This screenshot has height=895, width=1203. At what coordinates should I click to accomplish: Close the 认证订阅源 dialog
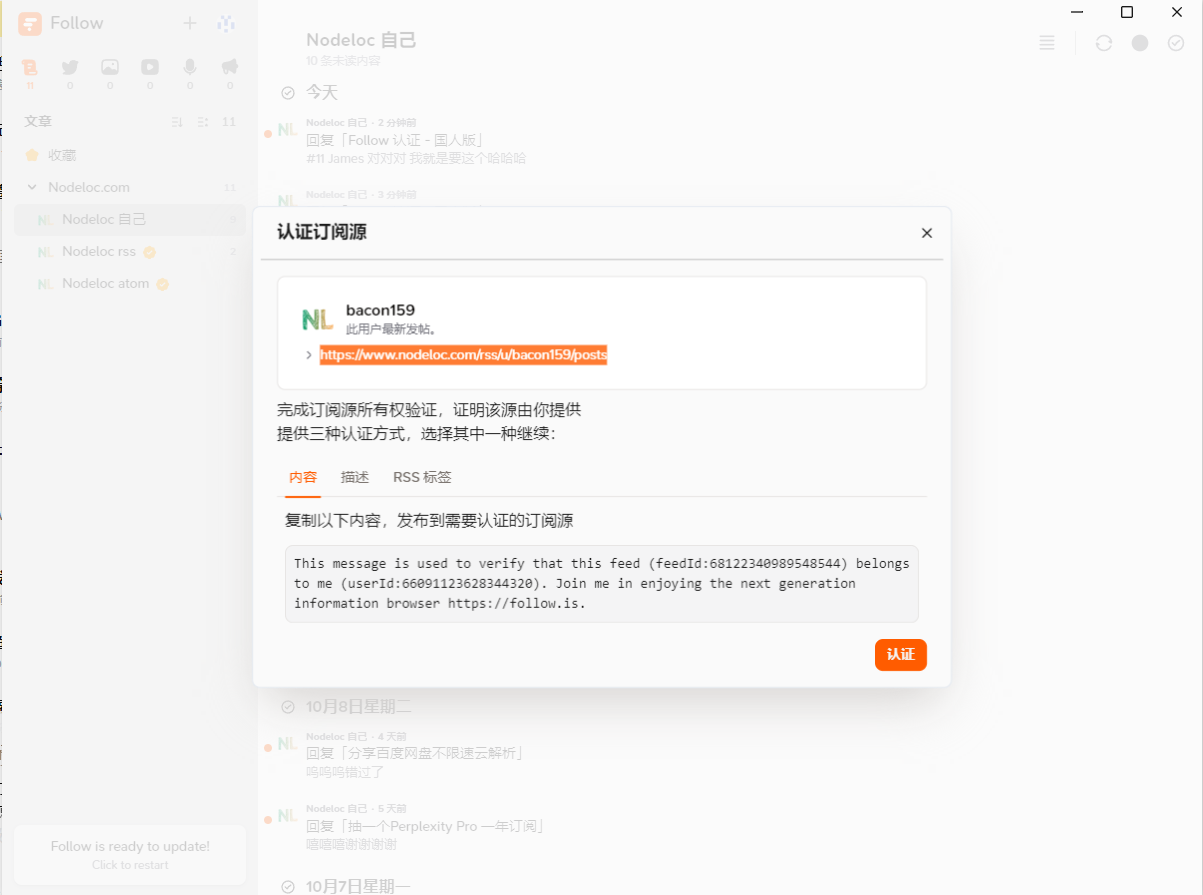pos(926,233)
